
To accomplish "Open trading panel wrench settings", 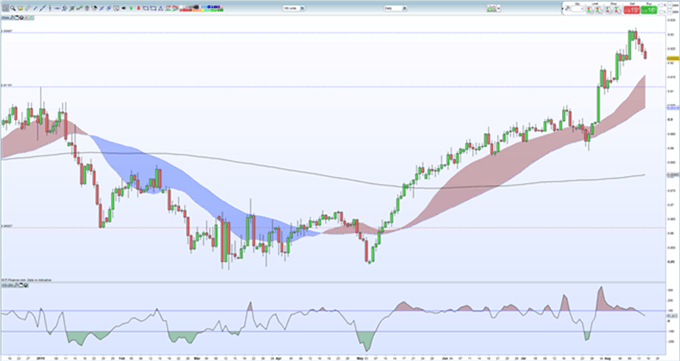I will [567, 8].
